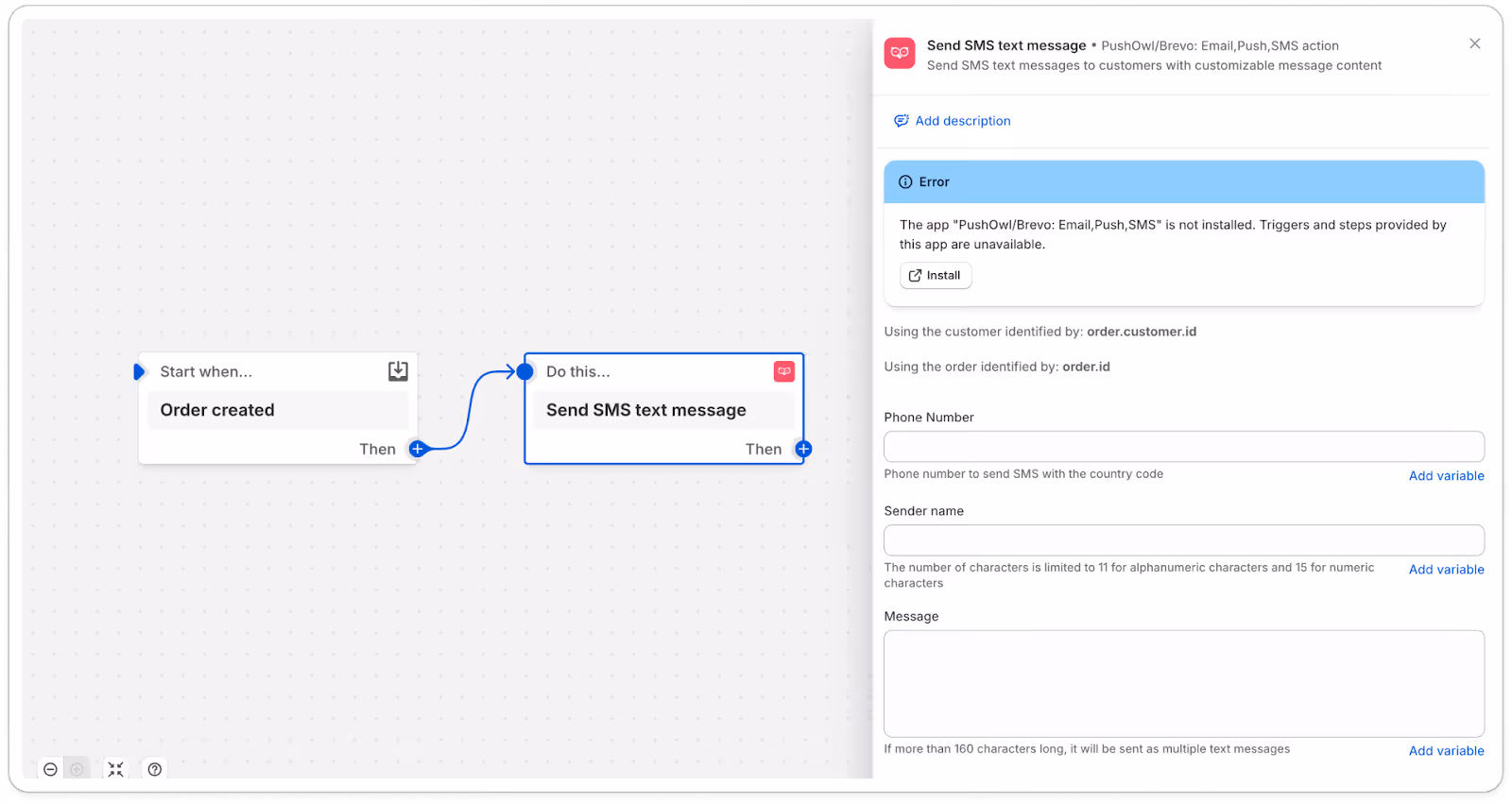Click Add variable for Sender name

pos(1447,570)
